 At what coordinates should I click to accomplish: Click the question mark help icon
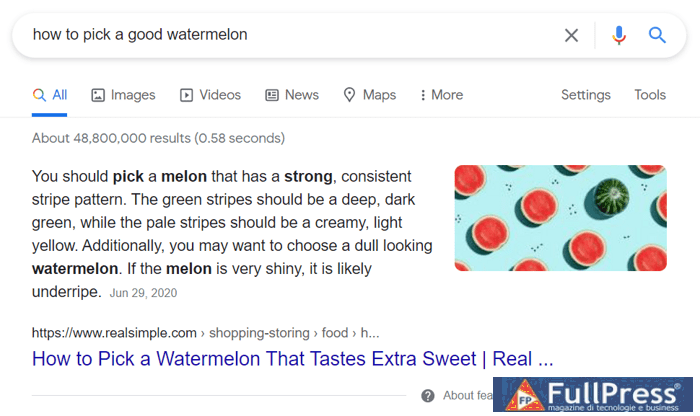pos(428,395)
